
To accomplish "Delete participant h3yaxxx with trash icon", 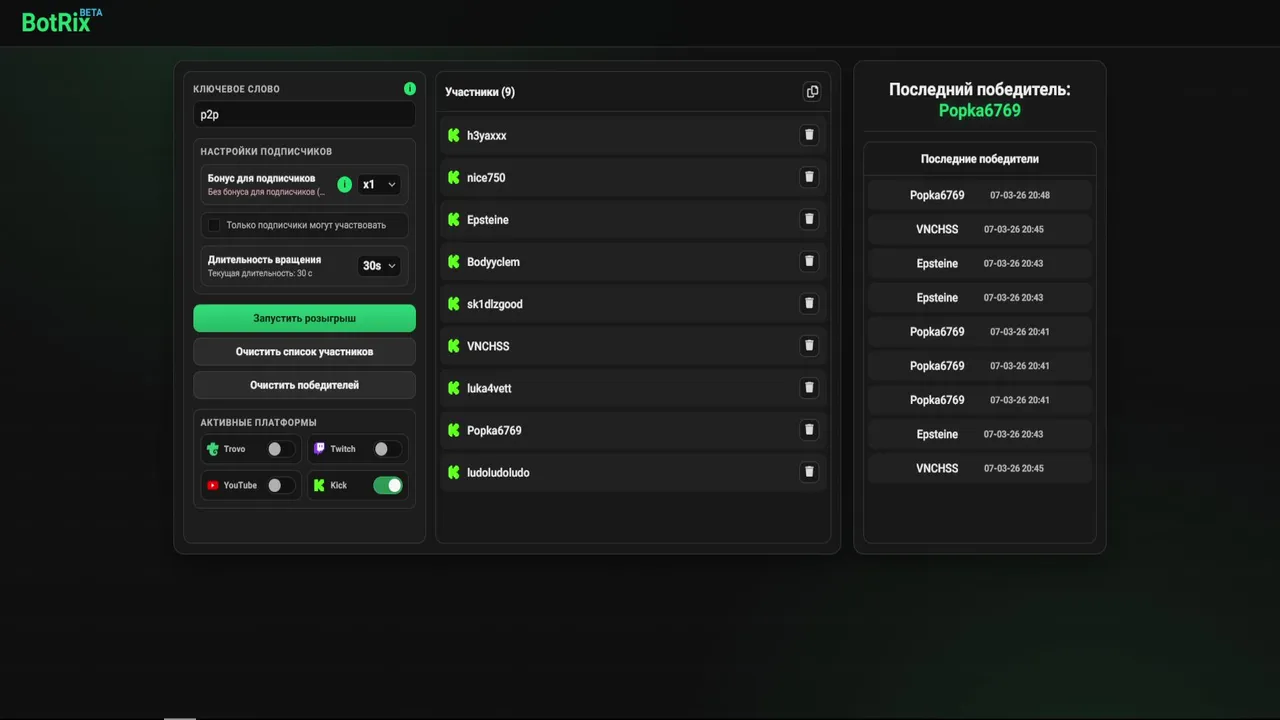I will [809, 135].
